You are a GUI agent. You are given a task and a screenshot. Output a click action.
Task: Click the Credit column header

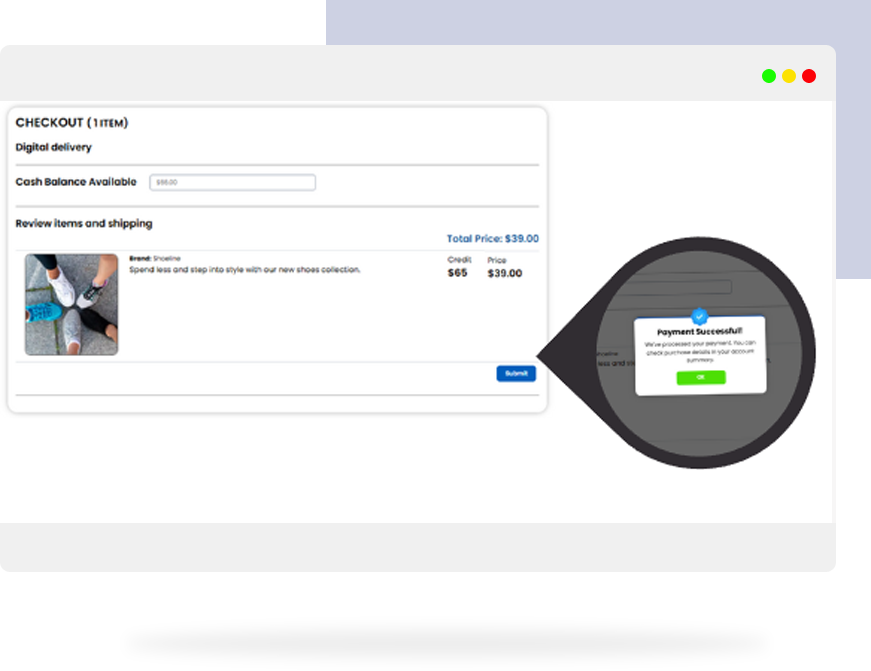(x=459, y=260)
